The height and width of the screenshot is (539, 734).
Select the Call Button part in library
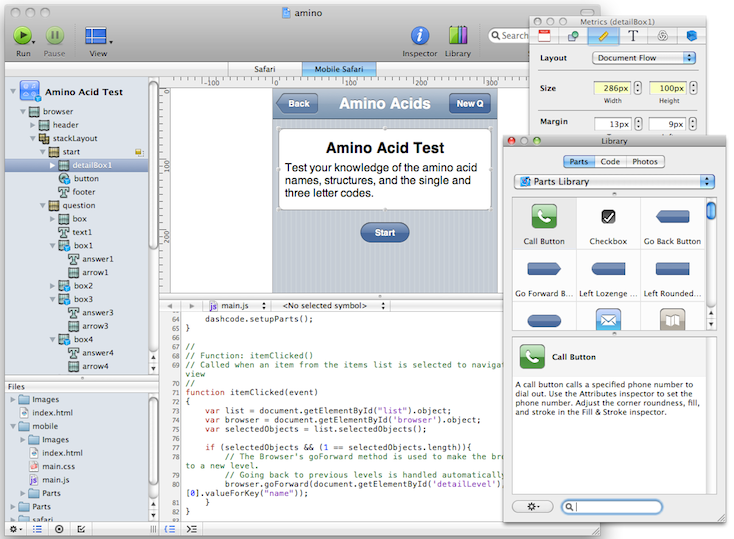pyautogui.click(x=544, y=224)
